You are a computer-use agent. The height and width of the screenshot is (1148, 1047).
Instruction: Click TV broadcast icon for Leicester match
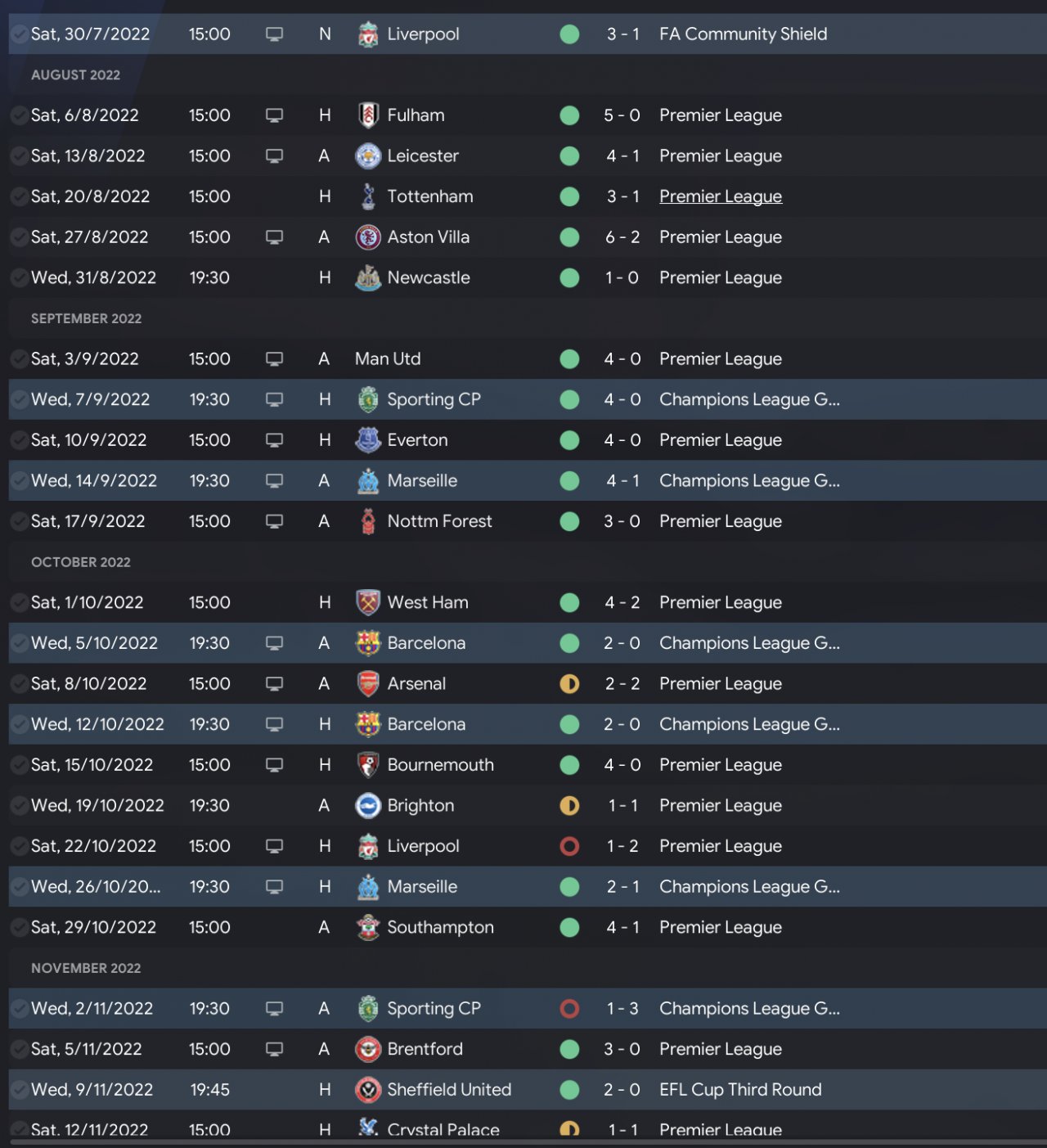[275, 156]
